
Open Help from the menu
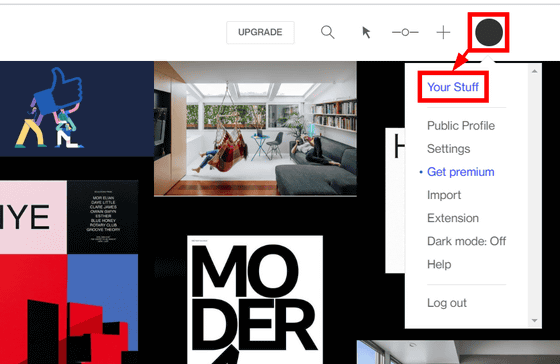[x=439, y=264]
